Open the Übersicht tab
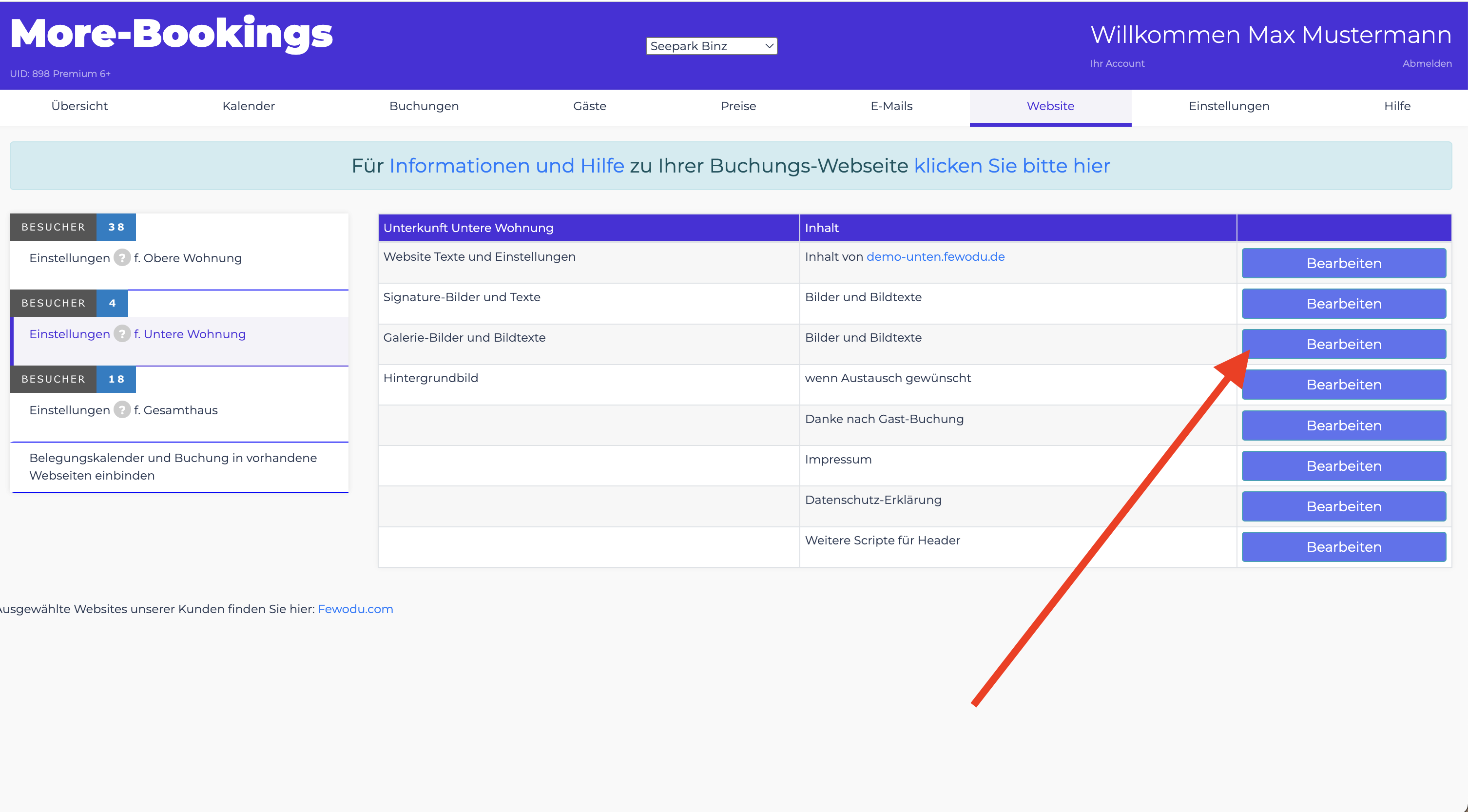1468x812 pixels. (79, 106)
